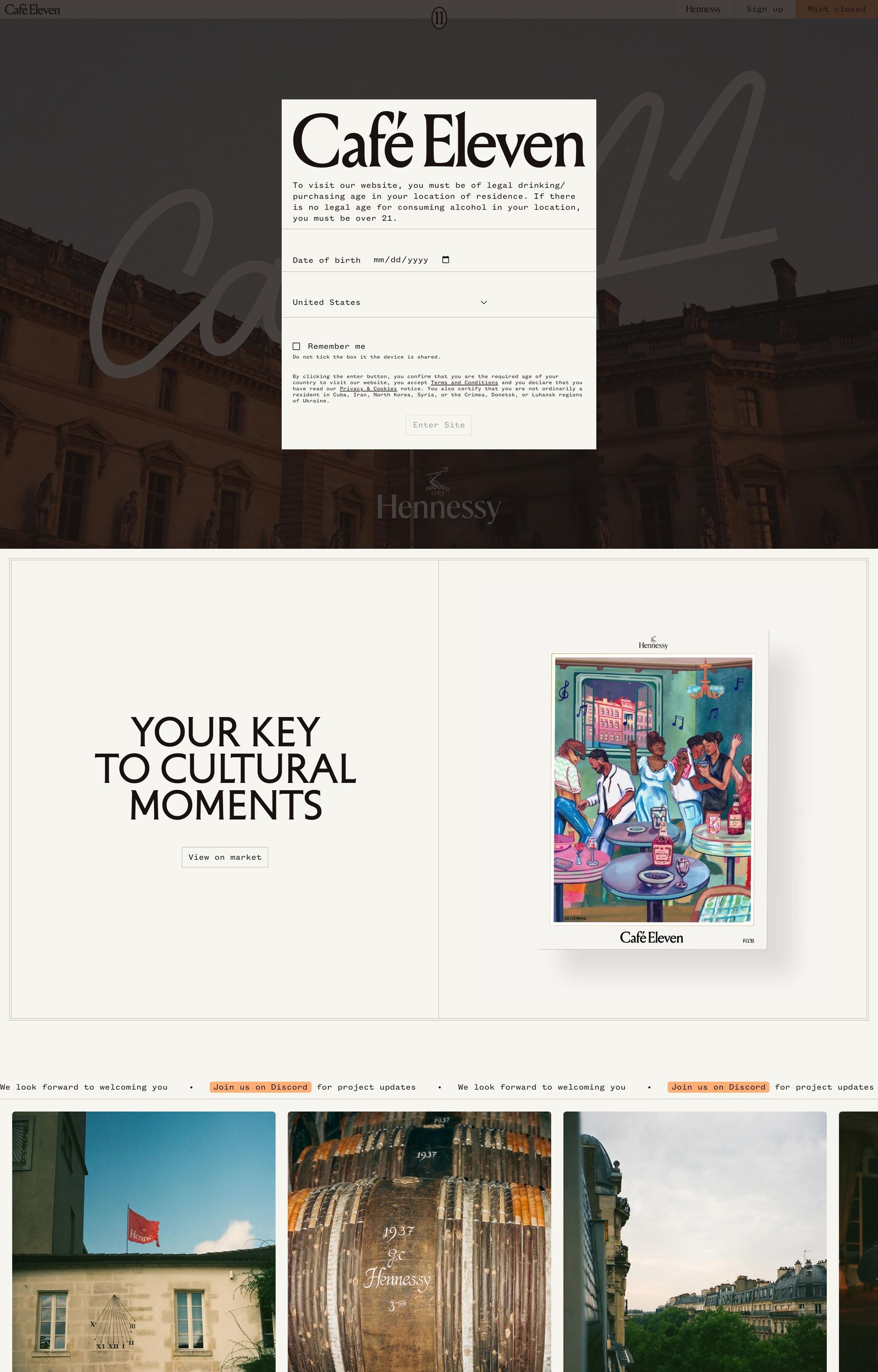Click the country dropdown chevron arrow
The image size is (878, 1372).
click(483, 303)
